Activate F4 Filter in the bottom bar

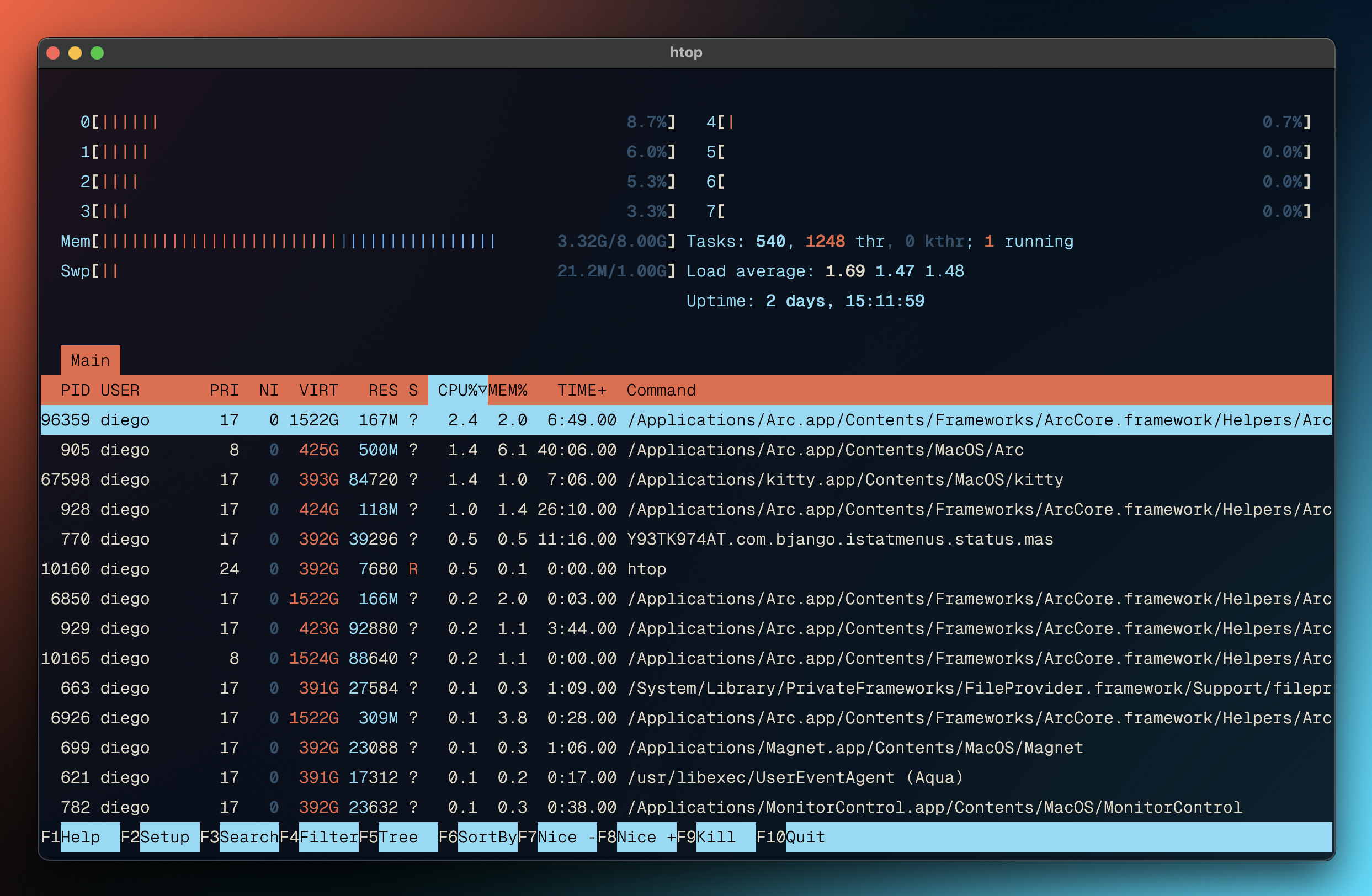point(327,836)
